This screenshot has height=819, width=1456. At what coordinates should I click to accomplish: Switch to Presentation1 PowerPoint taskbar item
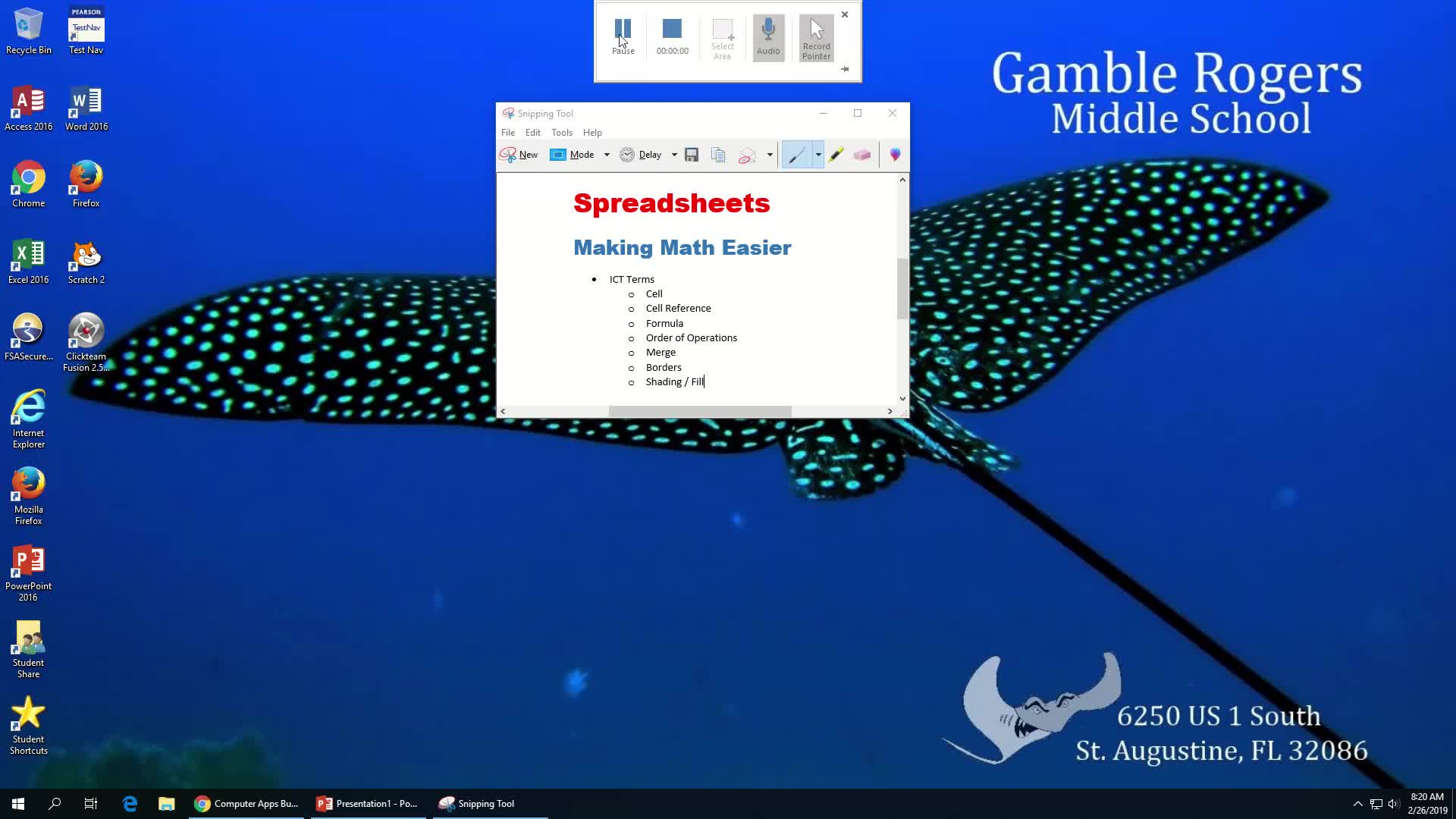[x=368, y=804]
